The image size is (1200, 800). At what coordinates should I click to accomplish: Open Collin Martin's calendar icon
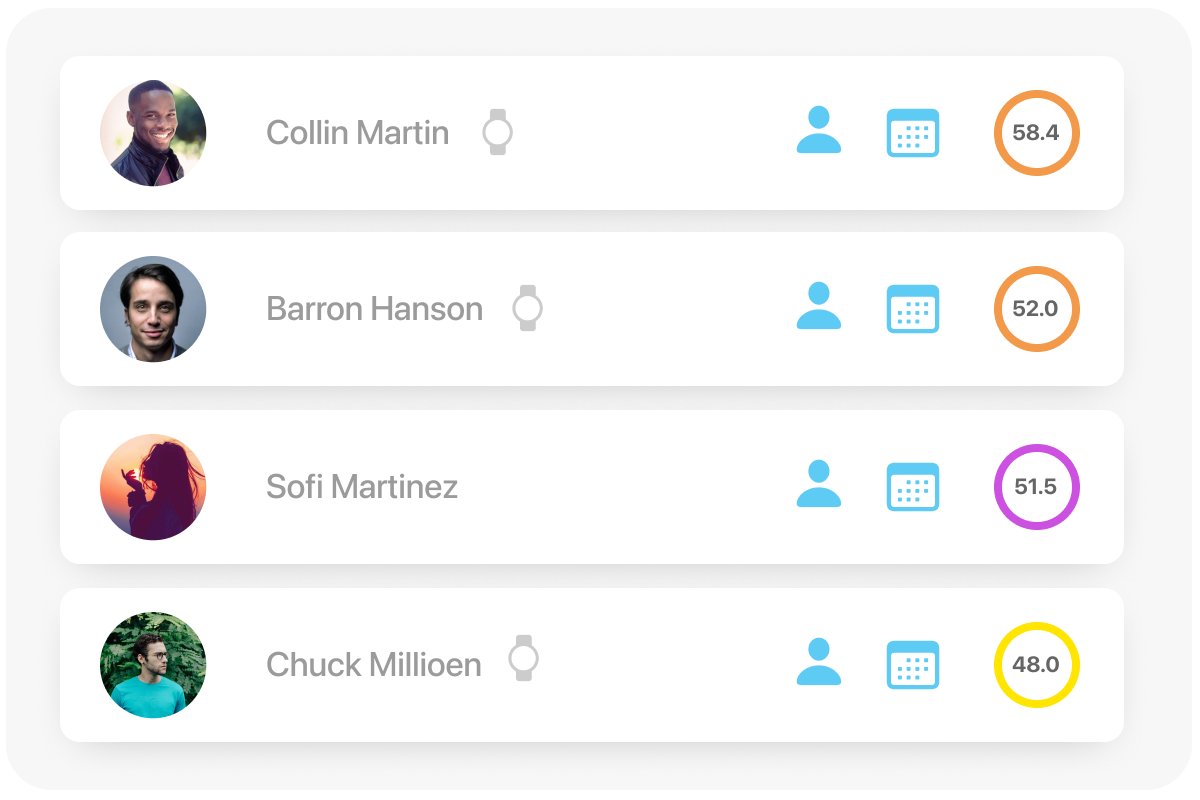tap(912, 133)
